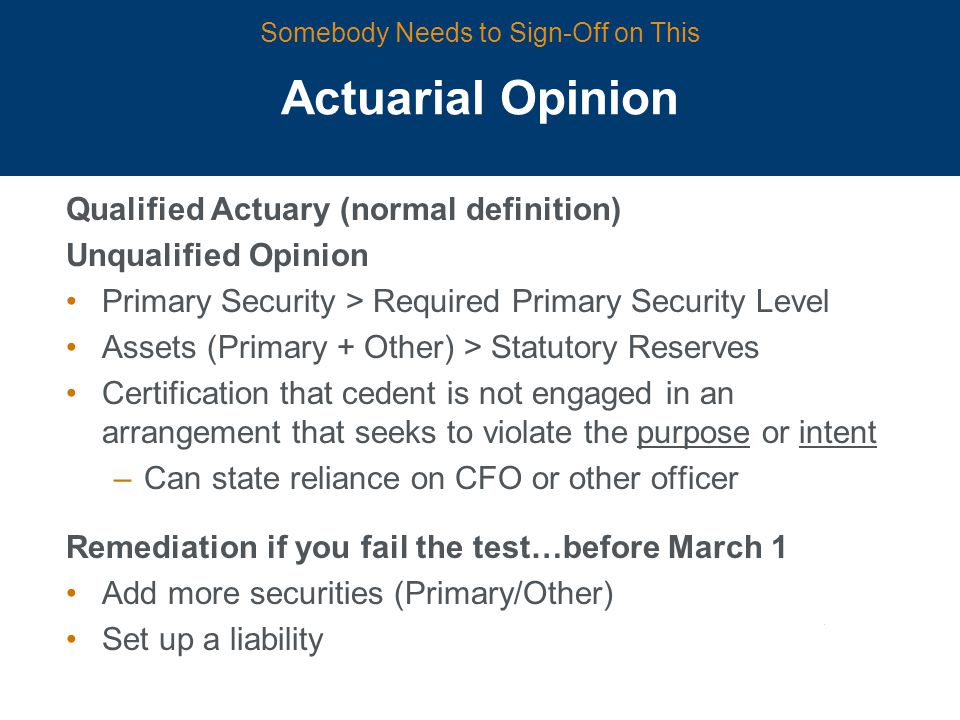Click the orange 'Somebody Needs to Sign-Off on This' subtitle
Screen dimensions: 960x720
[x=480, y=32]
